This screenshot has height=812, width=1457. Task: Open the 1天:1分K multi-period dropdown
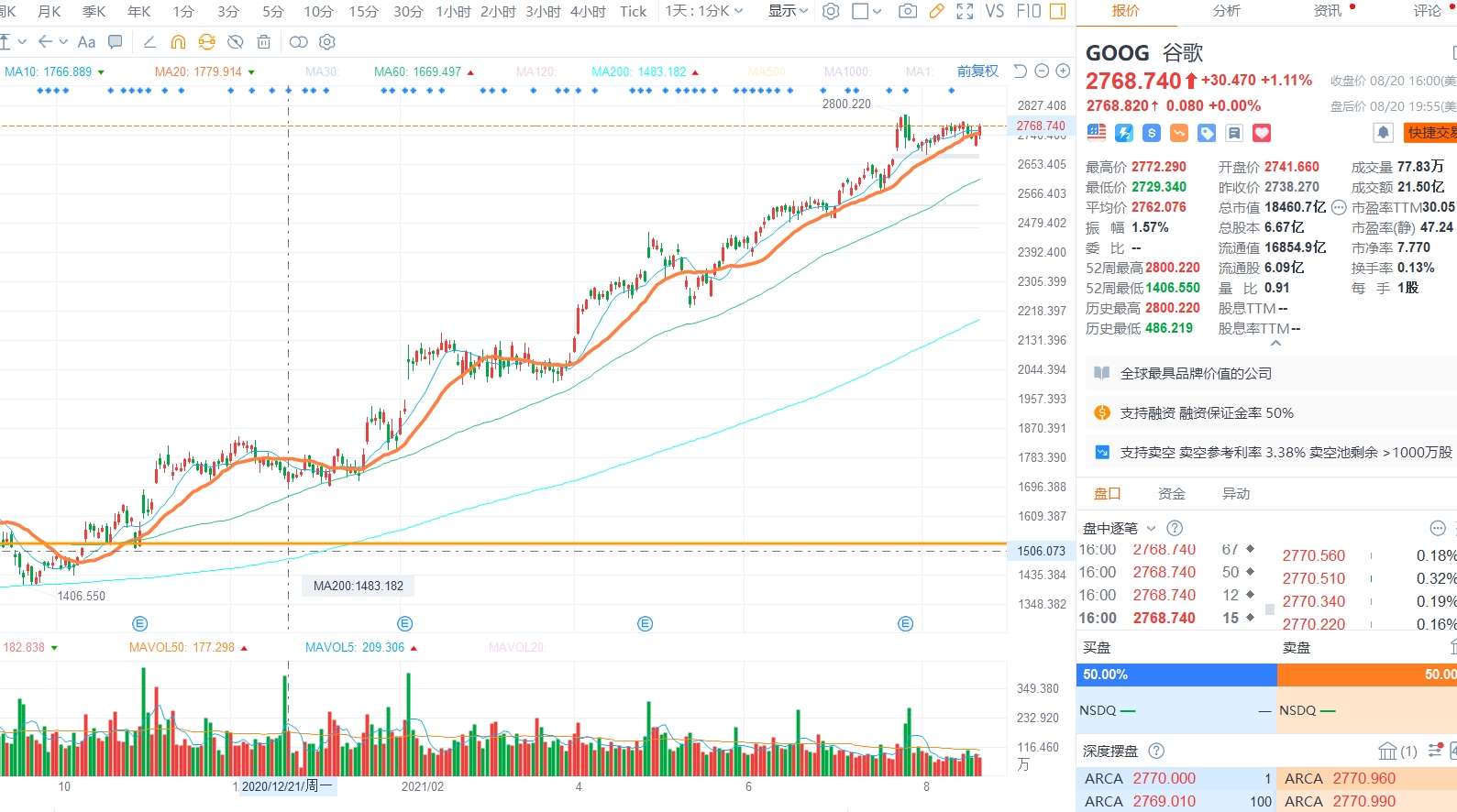click(704, 12)
